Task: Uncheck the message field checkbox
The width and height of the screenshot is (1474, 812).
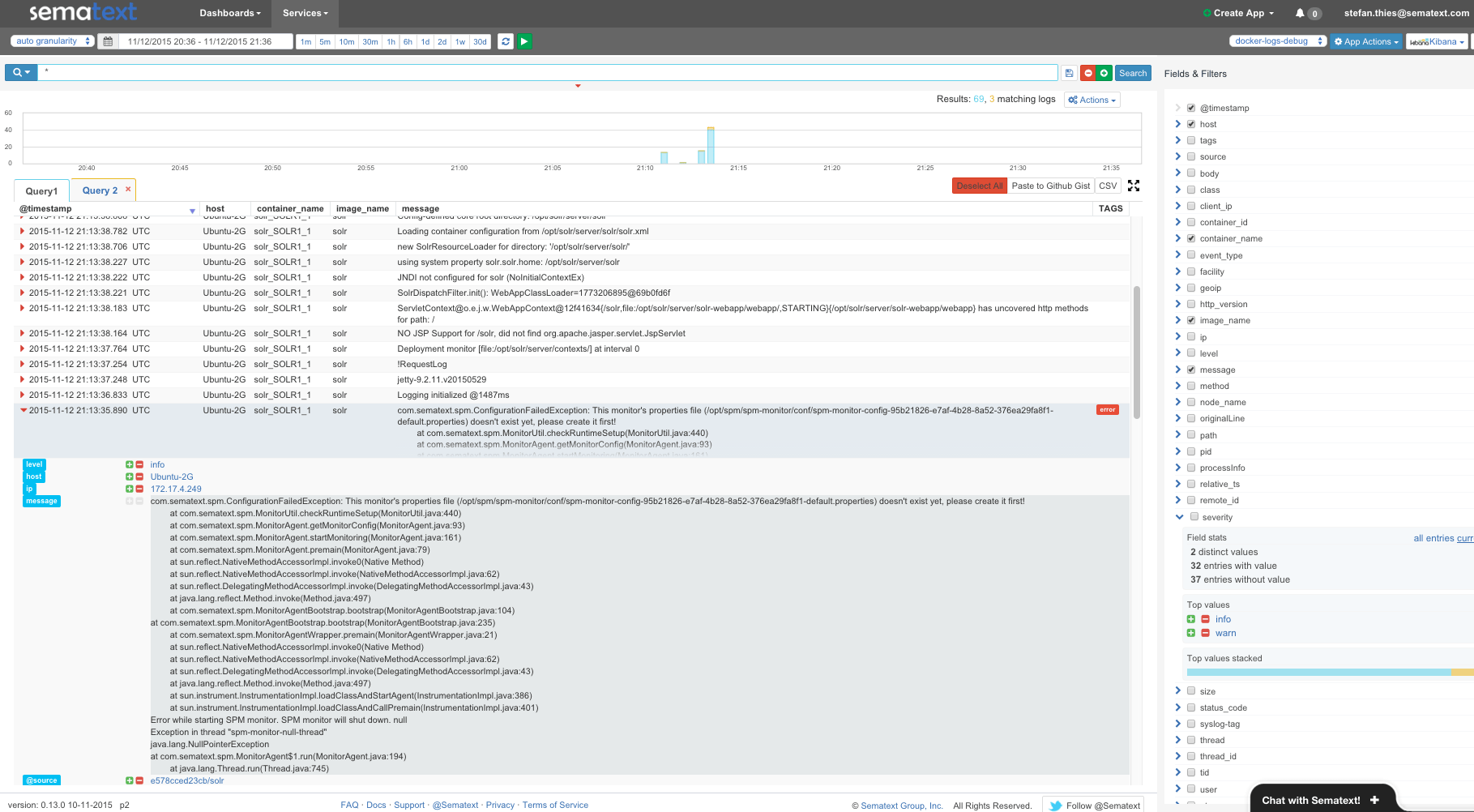Action: (x=1191, y=370)
